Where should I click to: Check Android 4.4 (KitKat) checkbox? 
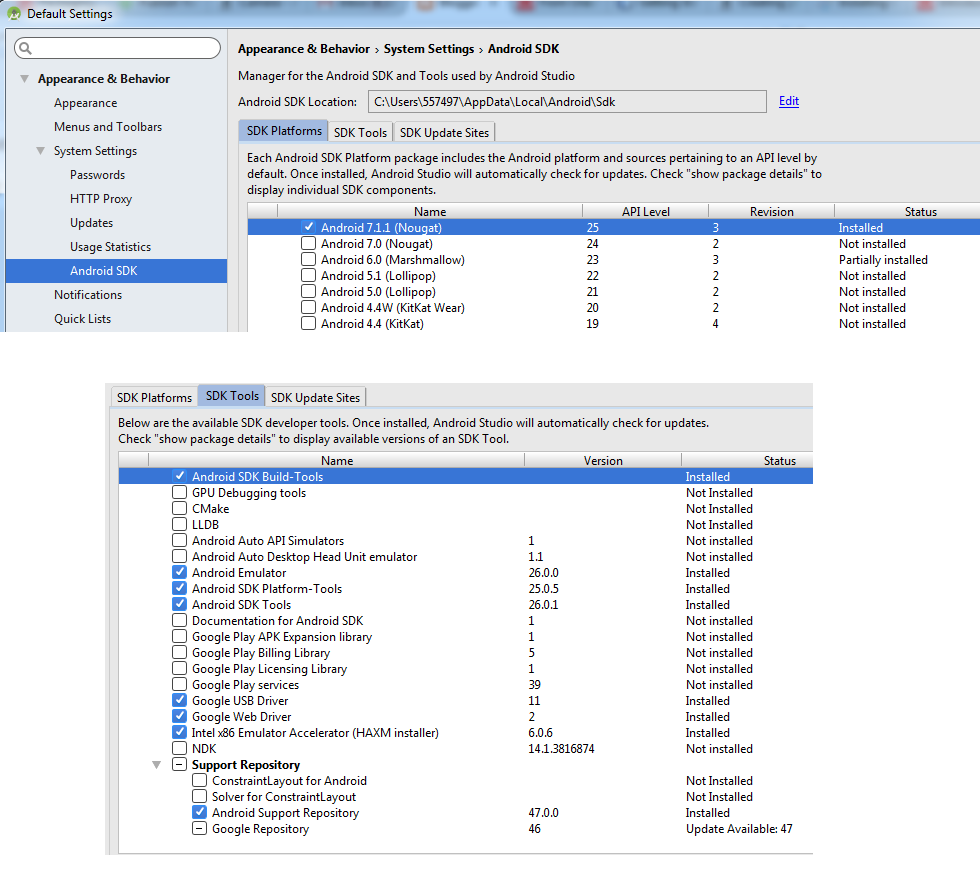[309, 323]
